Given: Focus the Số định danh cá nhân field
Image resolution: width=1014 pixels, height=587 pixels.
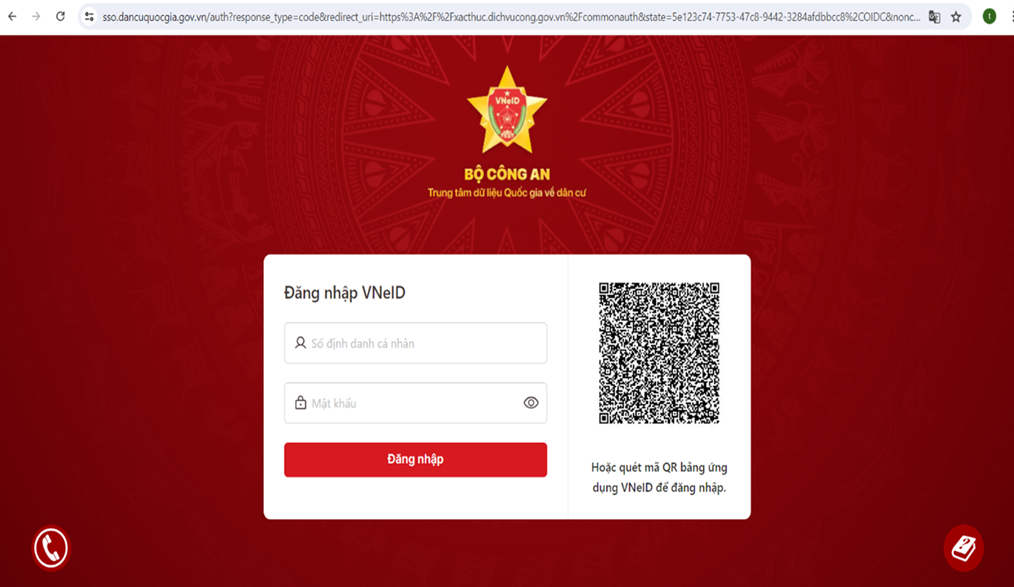Looking at the screenshot, I should 415,343.
